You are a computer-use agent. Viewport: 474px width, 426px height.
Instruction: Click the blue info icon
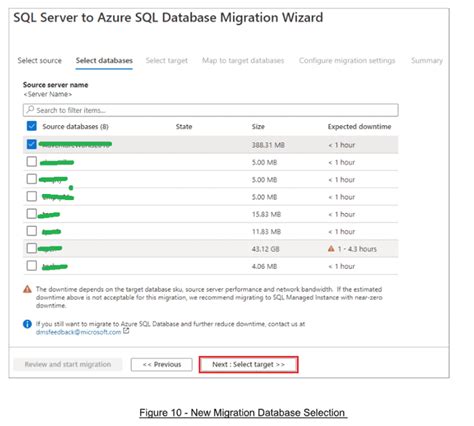click(x=27, y=324)
